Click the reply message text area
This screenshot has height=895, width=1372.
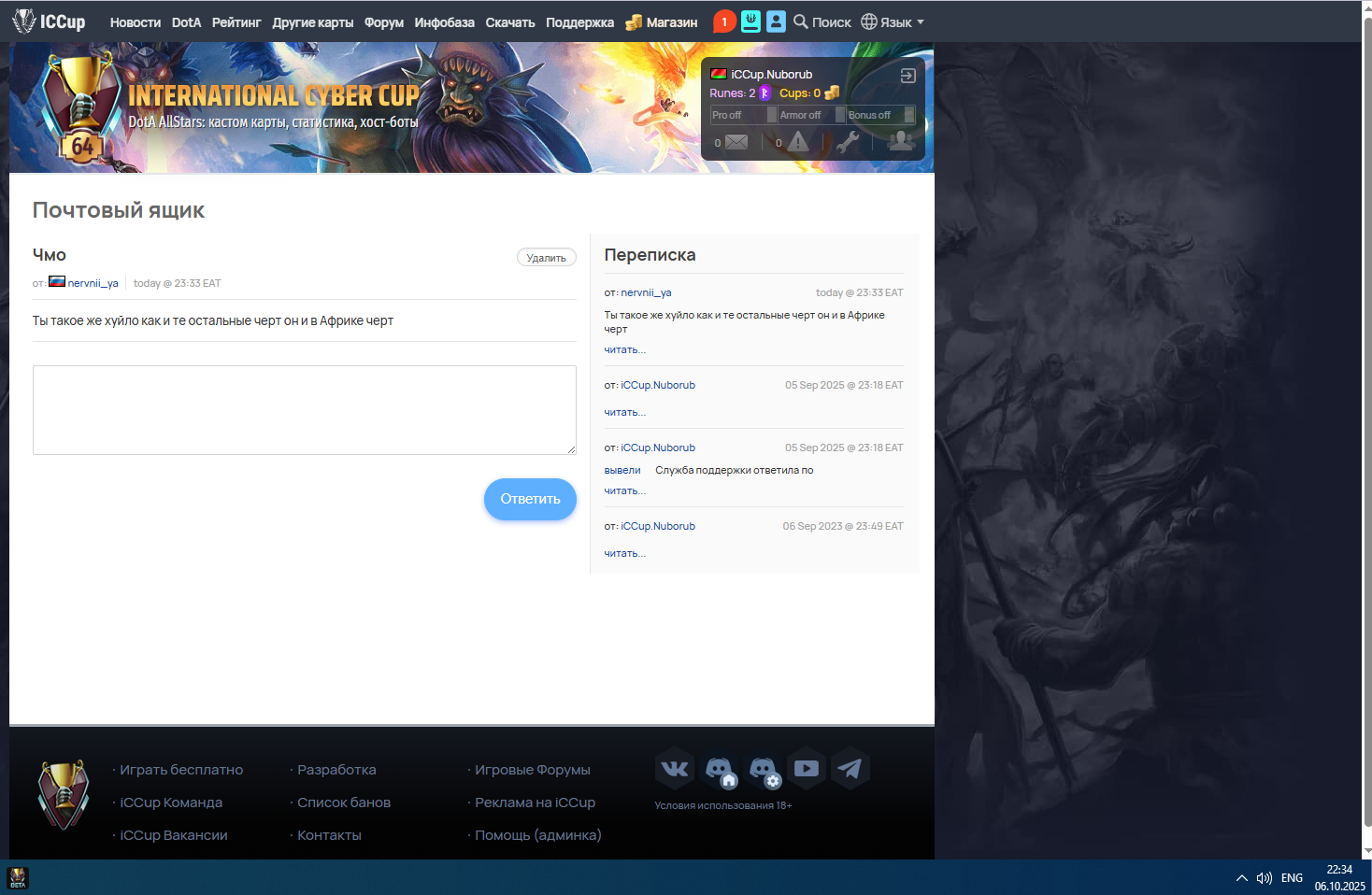(x=305, y=410)
